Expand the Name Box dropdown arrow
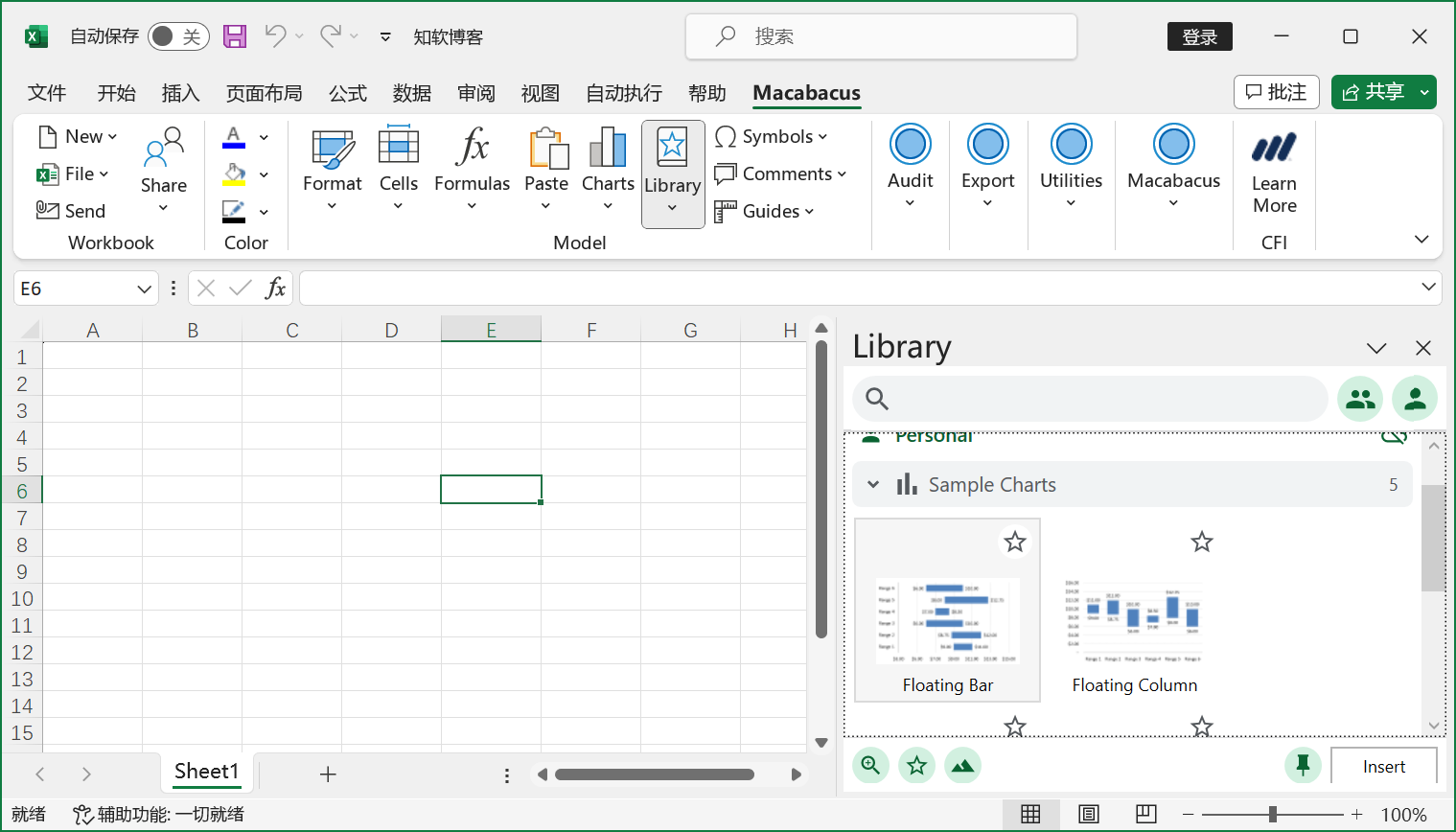 pyautogui.click(x=144, y=289)
